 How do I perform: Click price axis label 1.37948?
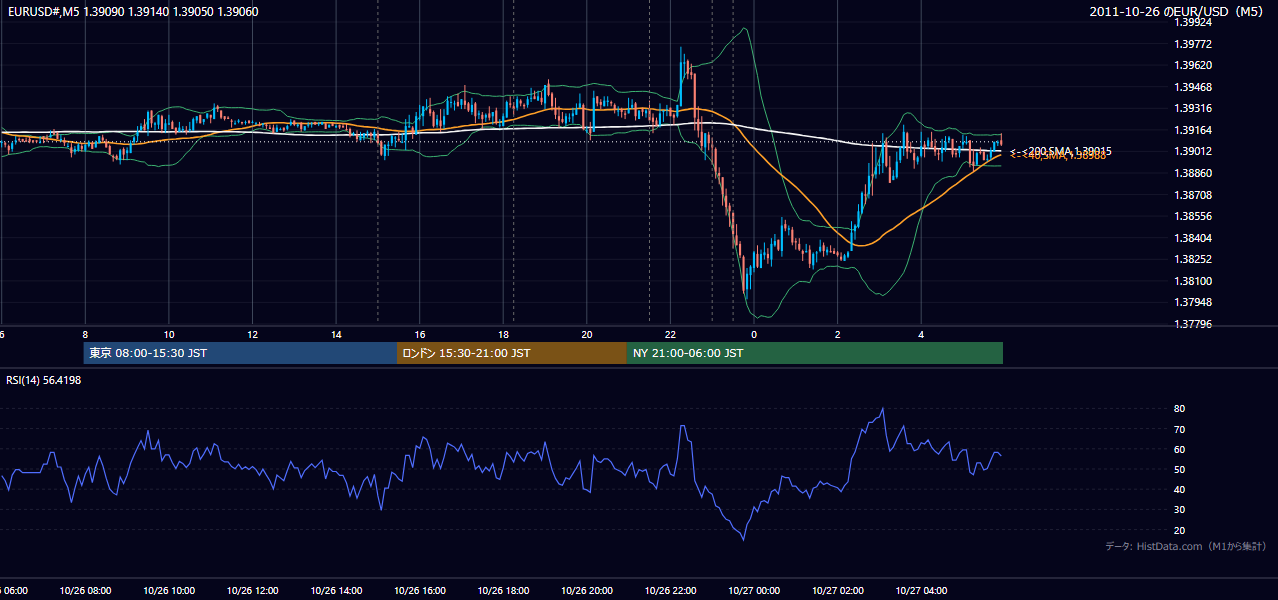(1193, 302)
